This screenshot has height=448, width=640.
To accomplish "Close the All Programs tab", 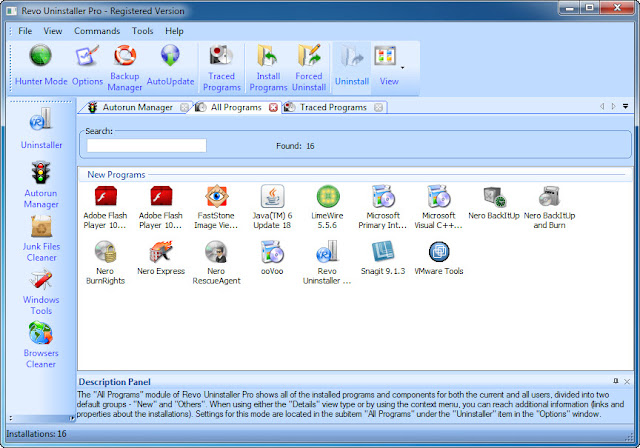I will tap(273, 107).
